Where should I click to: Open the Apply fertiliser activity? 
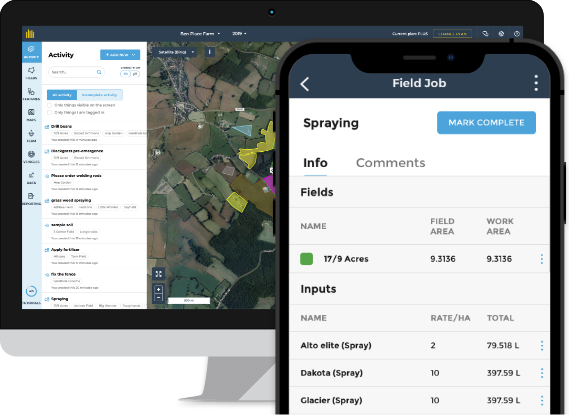[95, 256]
